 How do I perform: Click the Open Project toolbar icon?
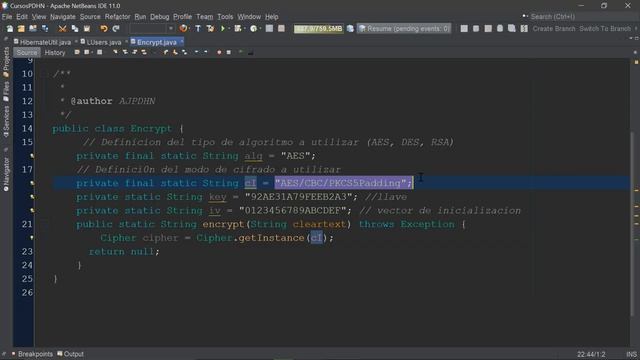tap(33, 29)
